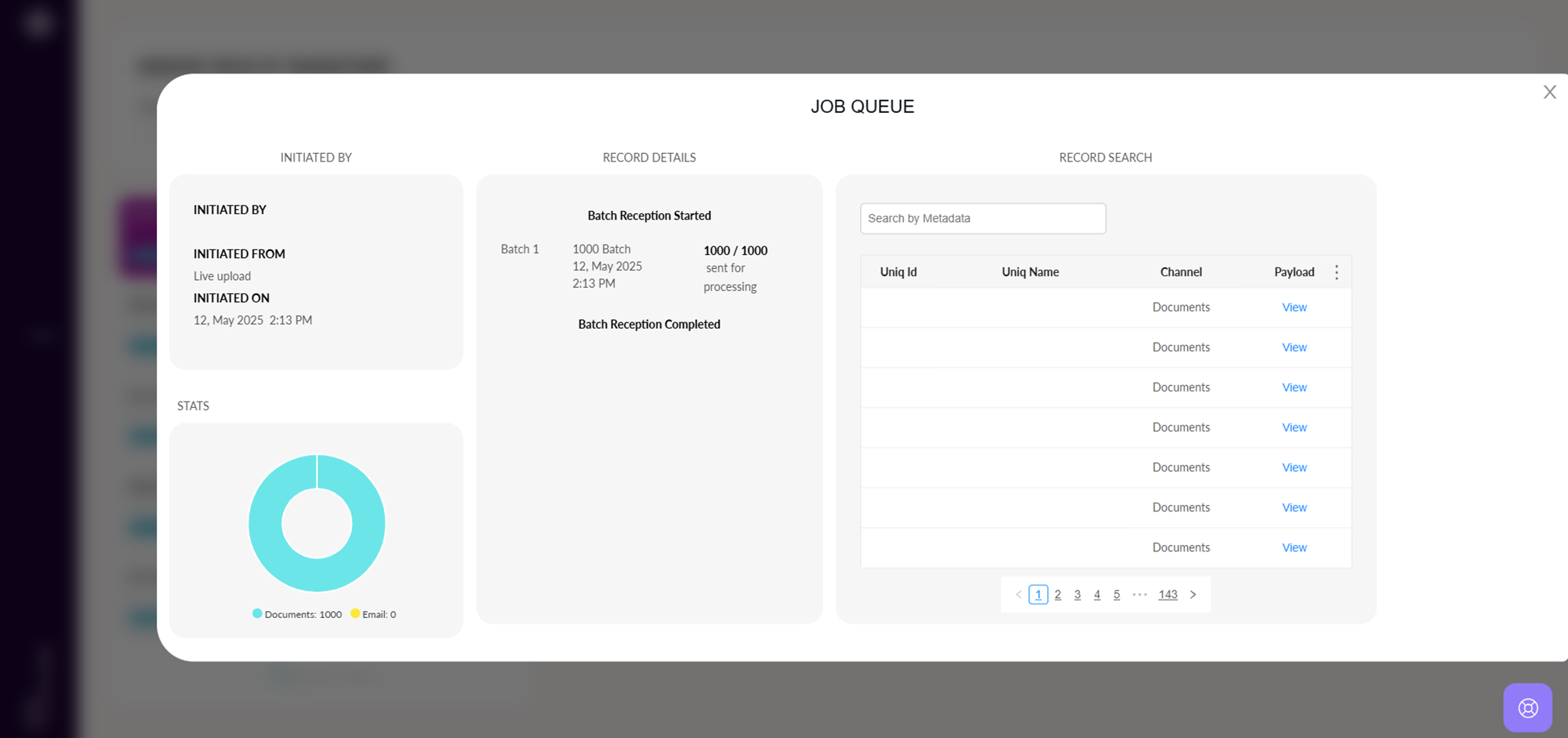The image size is (1568, 738).
Task: Expand pagination ellipsis to skip pages
Action: pyautogui.click(x=1140, y=594)
